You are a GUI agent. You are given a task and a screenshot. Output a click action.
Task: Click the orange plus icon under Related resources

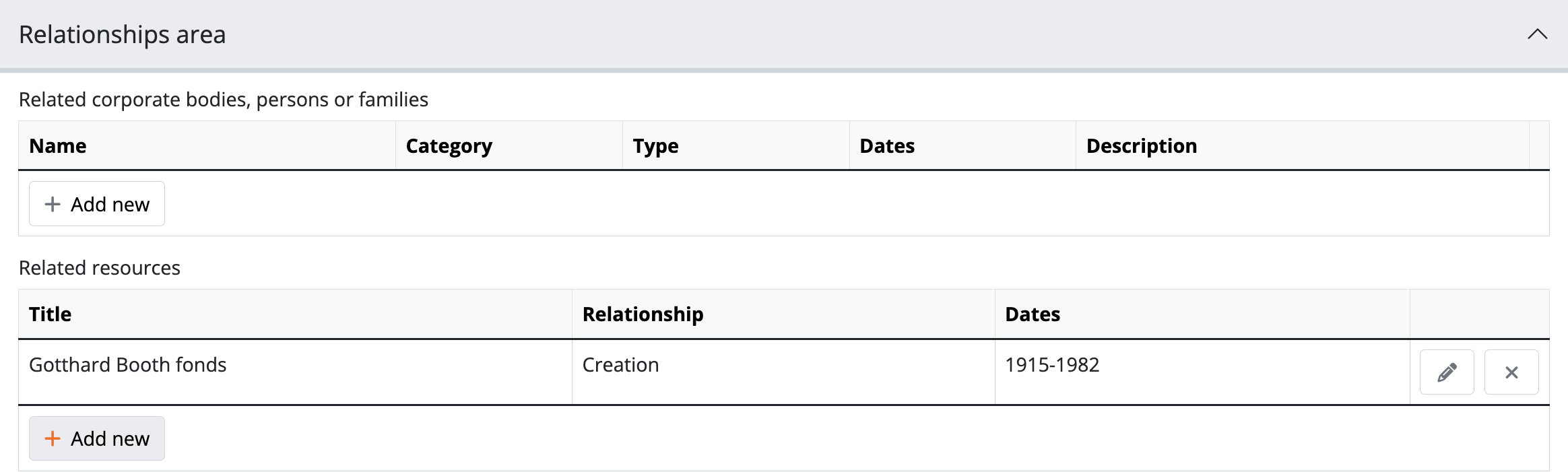pos(53,439)
